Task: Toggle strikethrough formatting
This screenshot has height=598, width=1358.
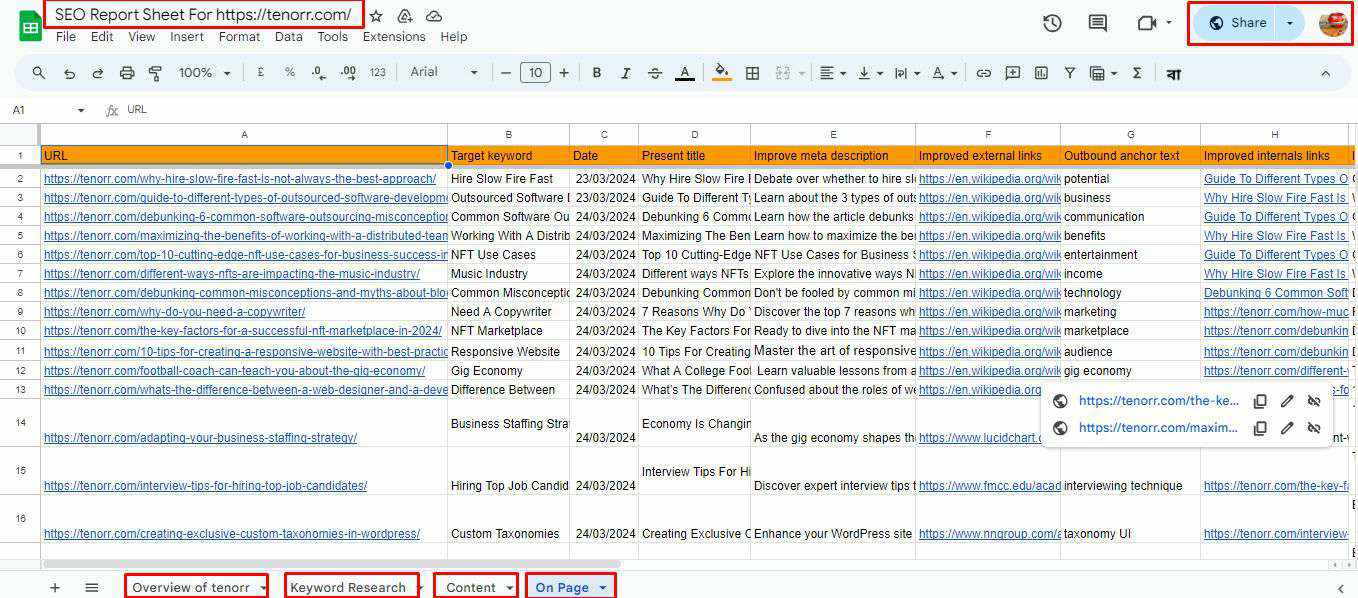Action: pos(653,73)
